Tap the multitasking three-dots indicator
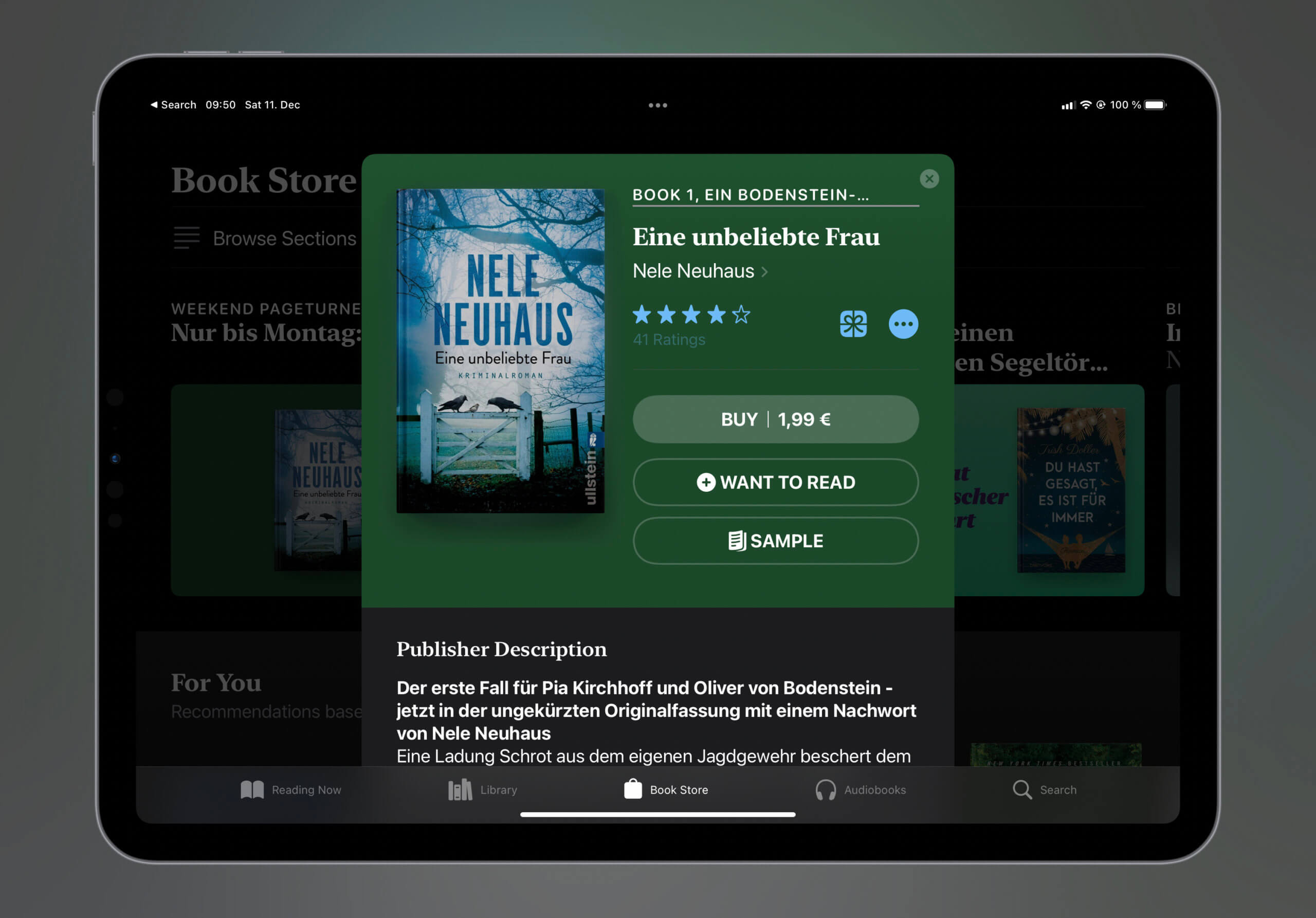 click(x=657, y=105)
